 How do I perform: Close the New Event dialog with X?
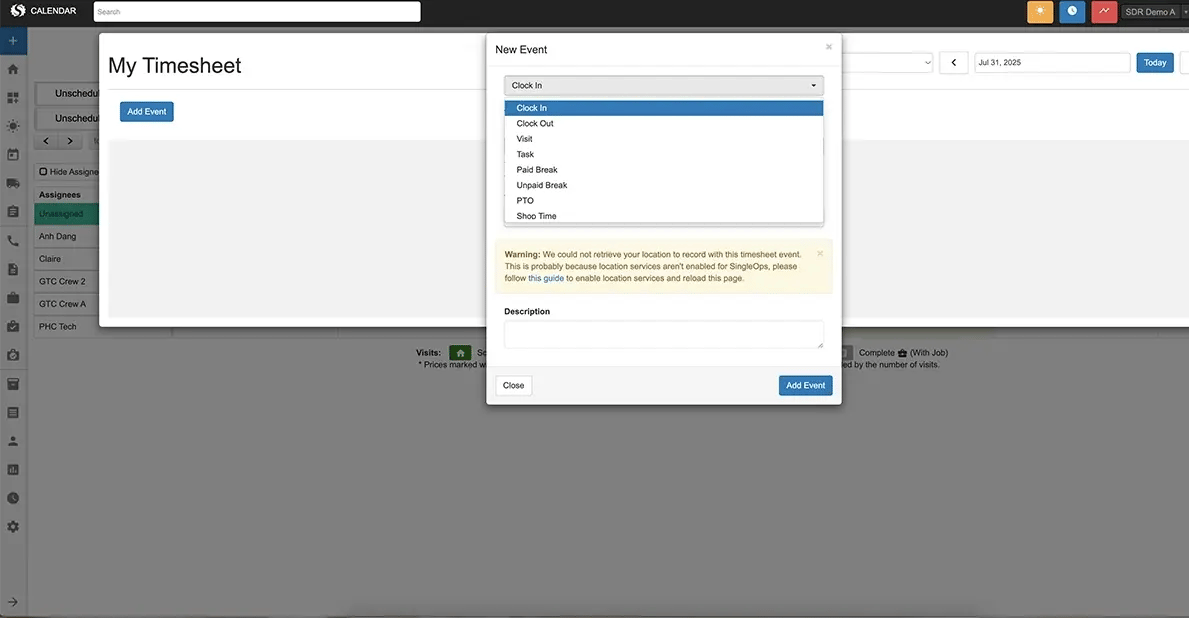pyautogui.click(x=828, y=46)
